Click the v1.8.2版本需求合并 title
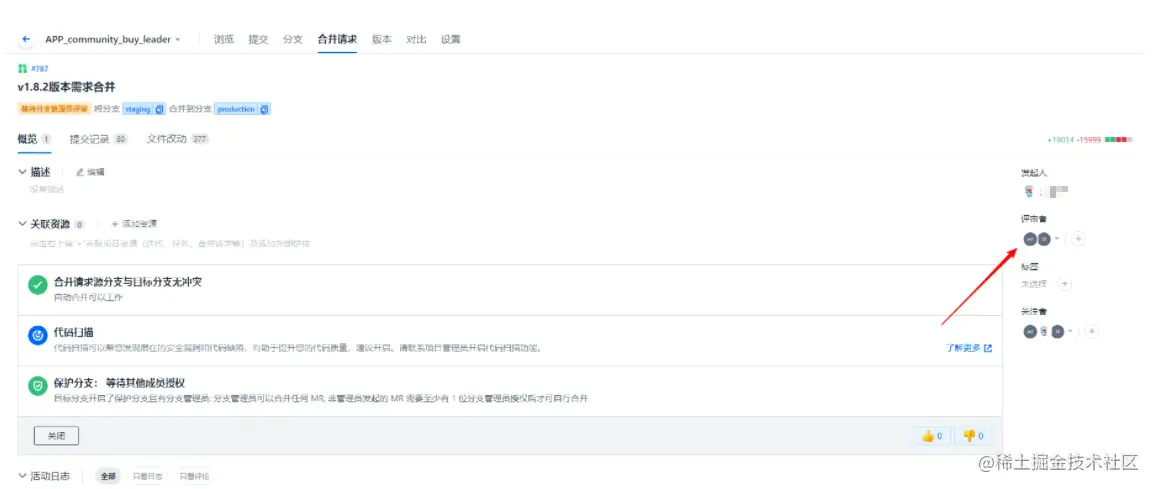 [66, 87]
